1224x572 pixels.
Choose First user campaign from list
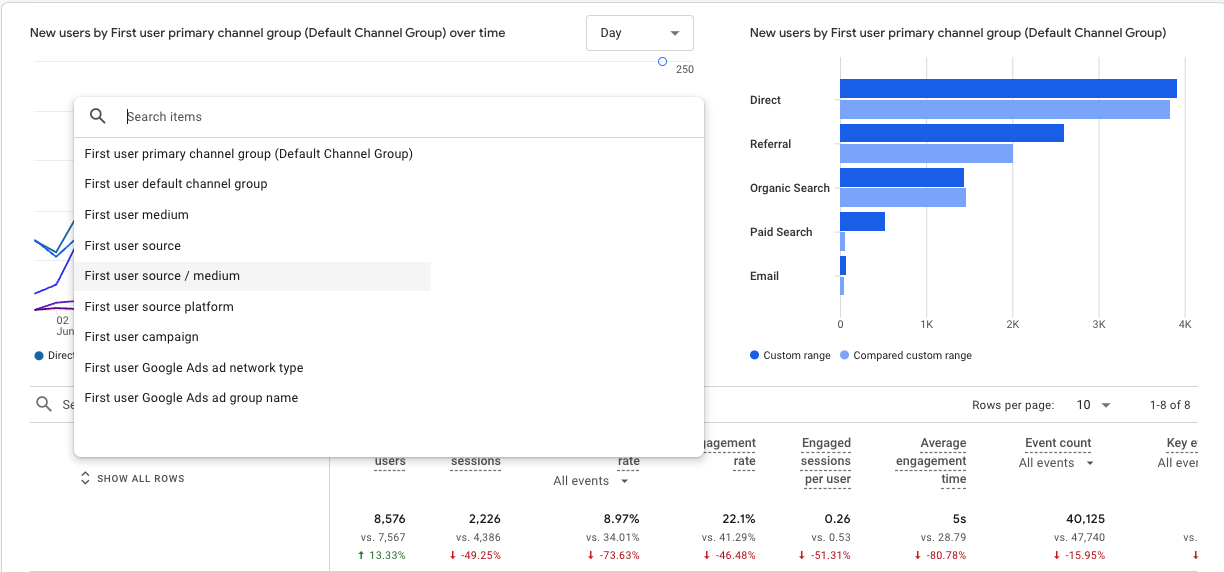pos(141,337)
